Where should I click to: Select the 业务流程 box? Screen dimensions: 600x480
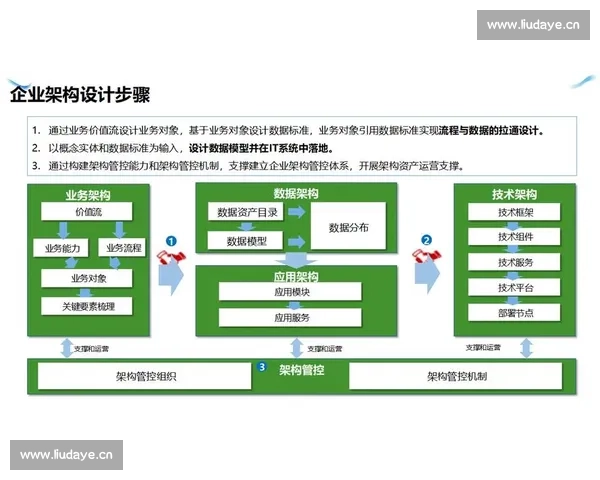point(122,248)
